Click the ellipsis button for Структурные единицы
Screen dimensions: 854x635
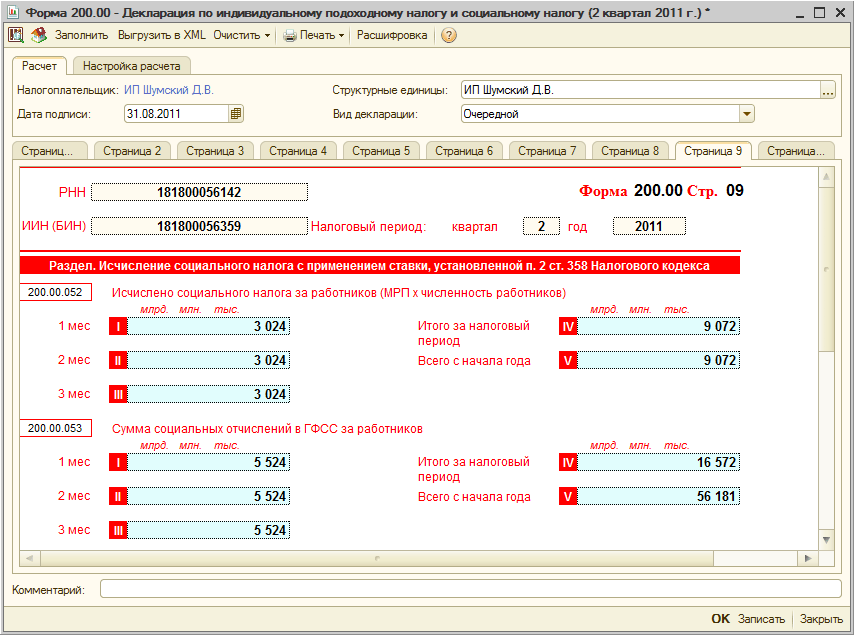pos(827,91)
